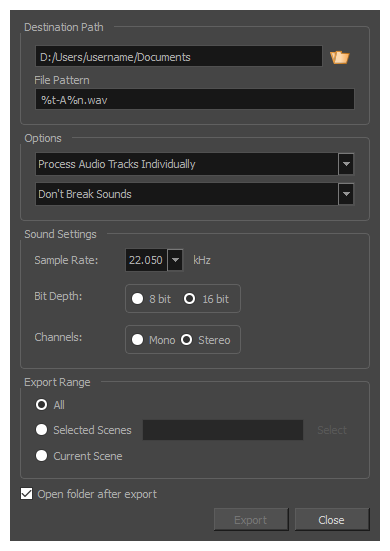Click the Process Audio Tracks Individually combo box text
Screen dimensions: 390x551
pos(117,164)
